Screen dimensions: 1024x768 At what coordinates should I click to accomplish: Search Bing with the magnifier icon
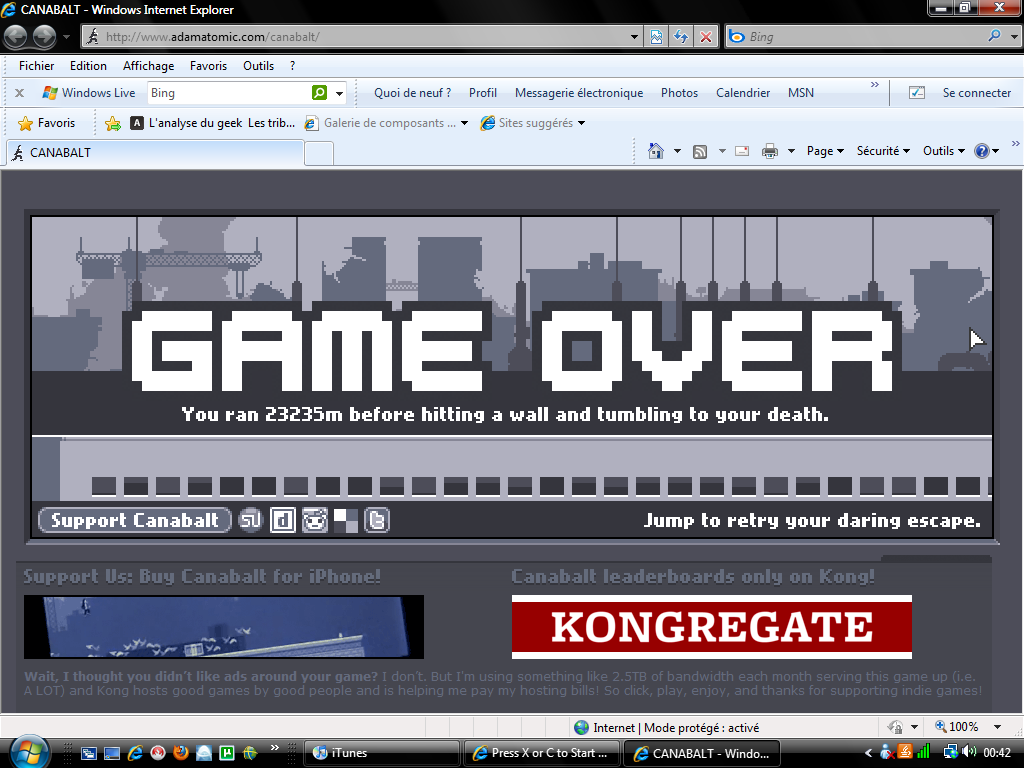tap(995, 36)
